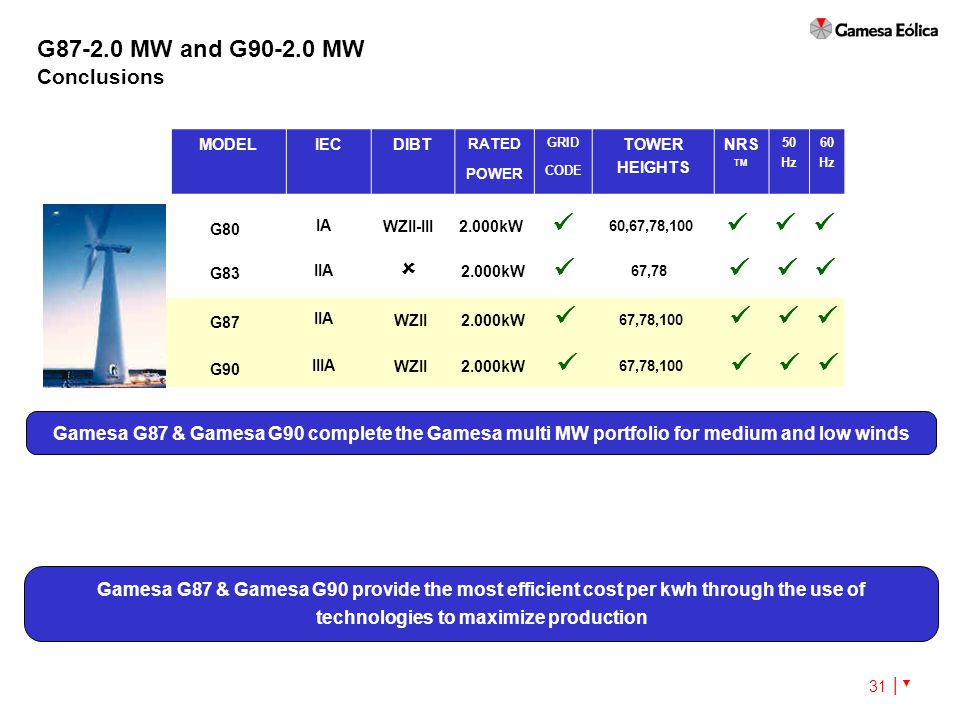Select the G80 model name

pyautogui.click(x=225, y=229)
